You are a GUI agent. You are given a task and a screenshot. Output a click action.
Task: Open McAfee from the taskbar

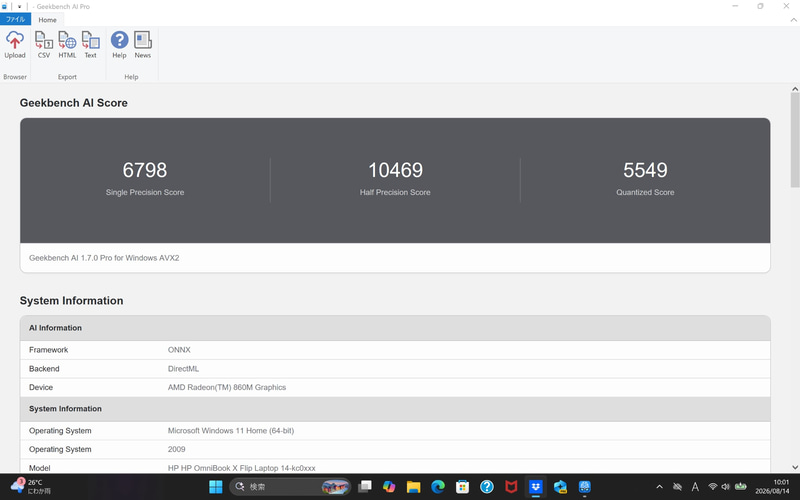(x=511, y=487)
